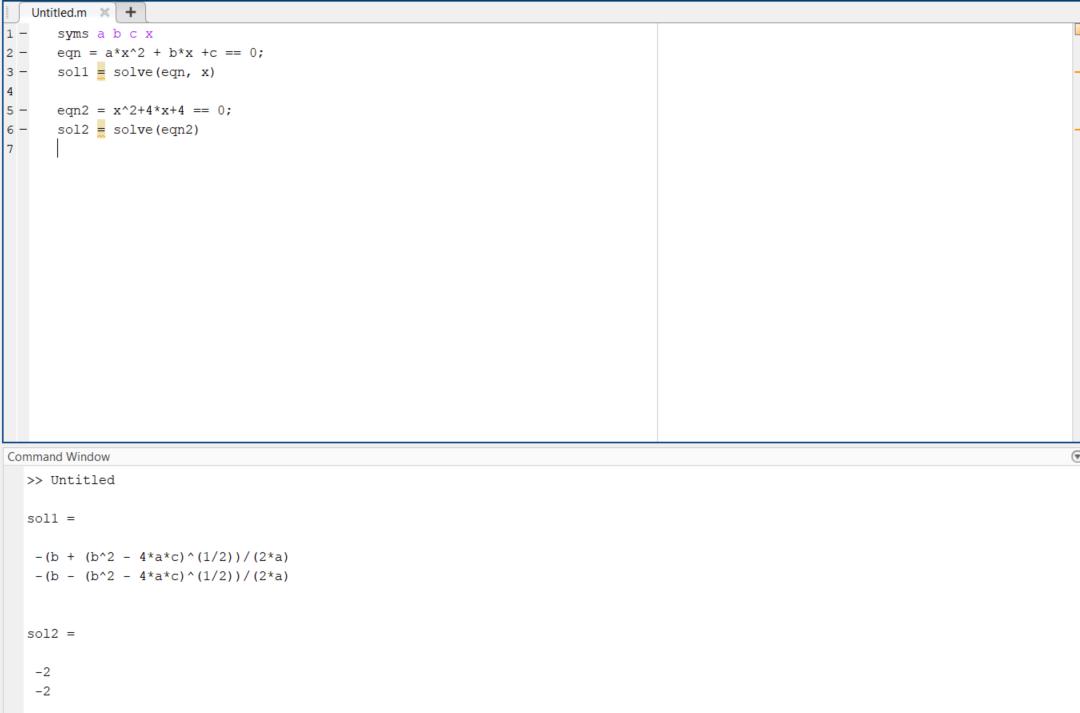This screenshot has height=713, width=1080.
Task: Click highlighted equals sign after sol2
Action: tap(101, 130)
